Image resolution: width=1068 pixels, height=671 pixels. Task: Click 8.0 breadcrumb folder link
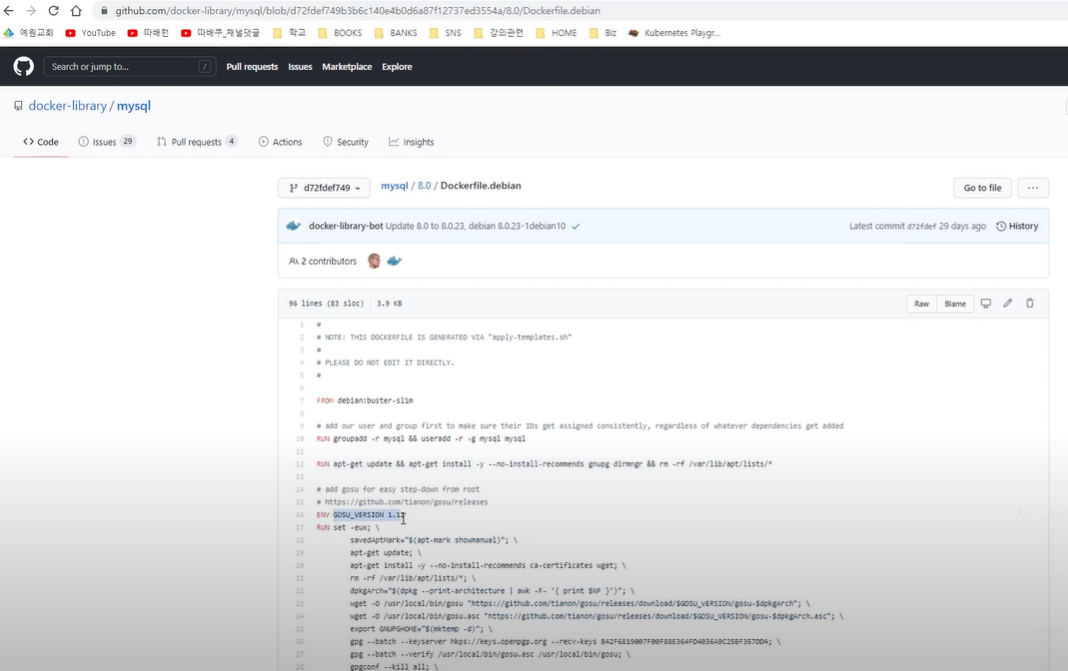424,185
